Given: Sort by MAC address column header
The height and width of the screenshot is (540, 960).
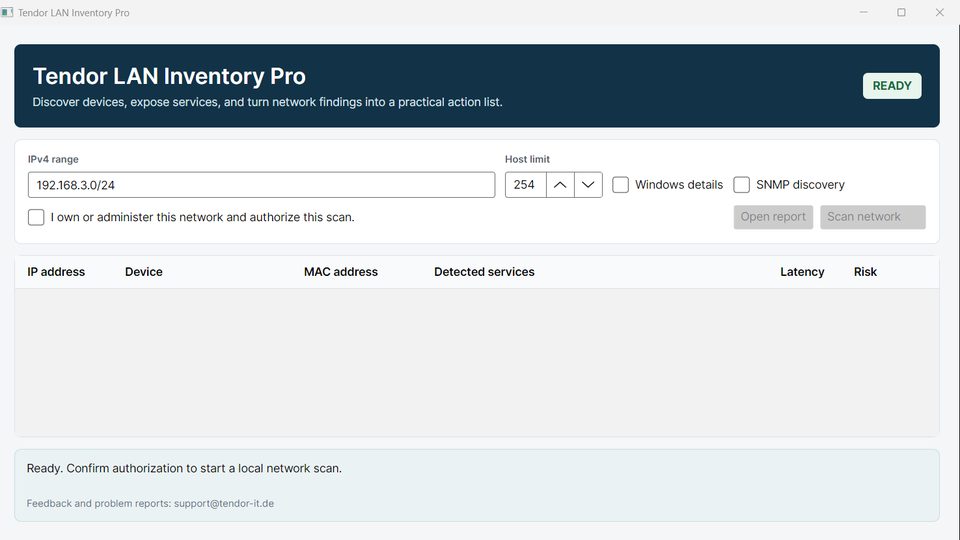Looking at the screenshot, I should point(341,272).
